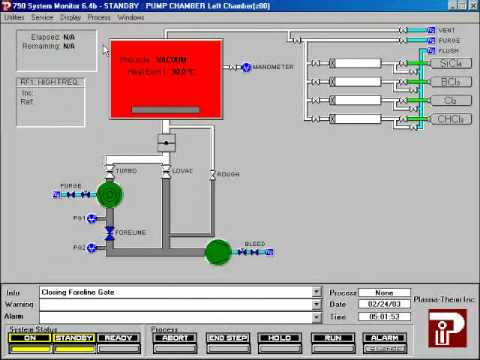Click the SiCl4 mass flow controller box

(x=355, y=63)
